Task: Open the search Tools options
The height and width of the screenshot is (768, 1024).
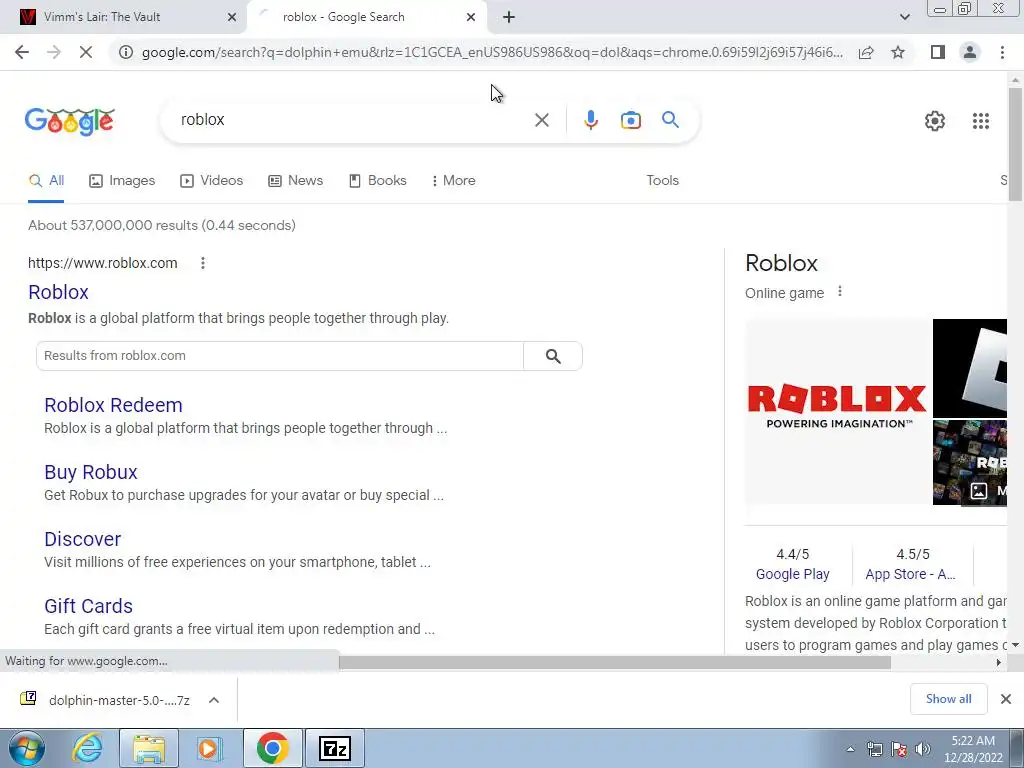Action: click(x=662, y=181)
